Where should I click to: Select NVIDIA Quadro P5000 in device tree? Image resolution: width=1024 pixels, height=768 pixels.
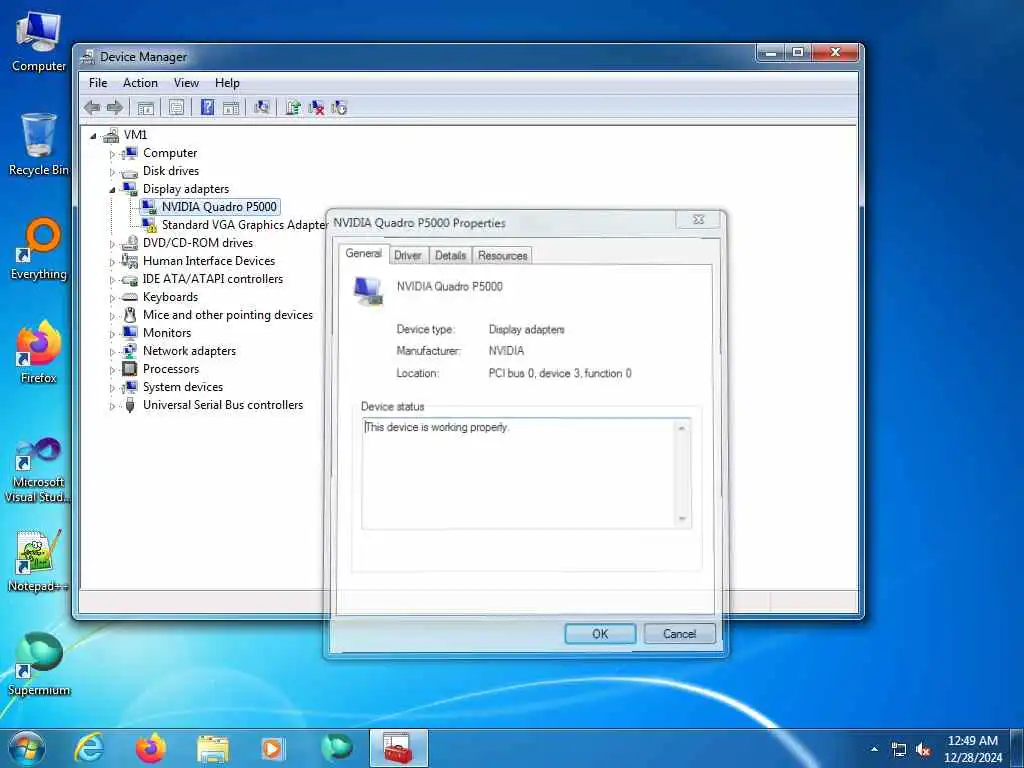(219, 207)
